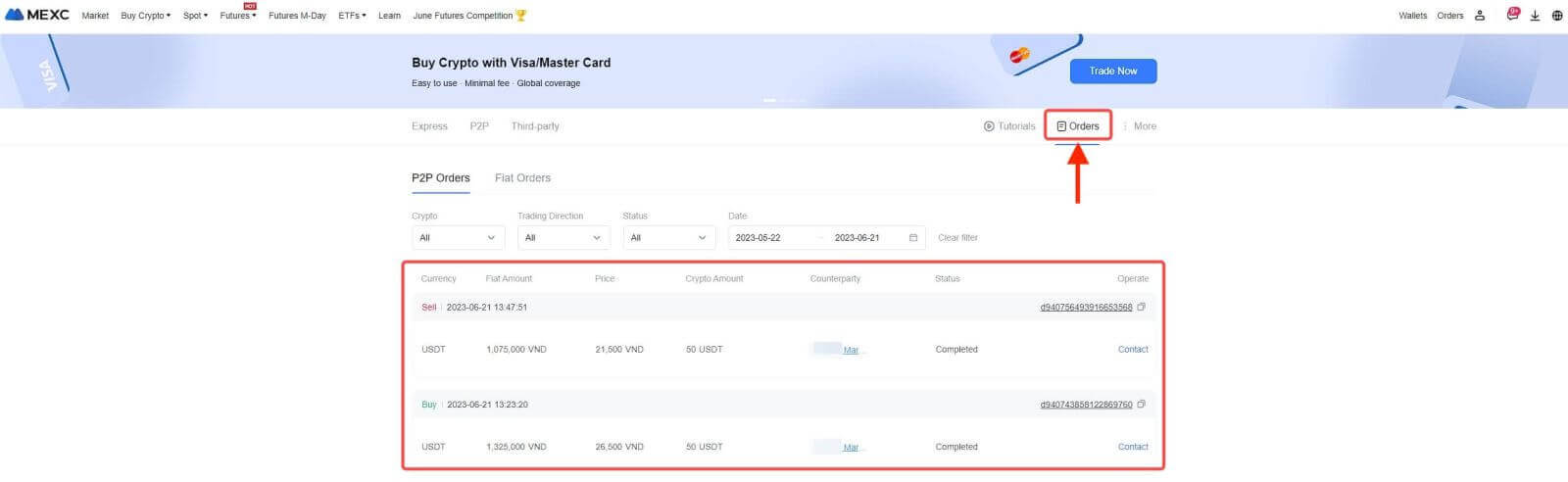Set start date field 2023-05-22
Image resolution: width=1568 pixels, height=482 pixels.
pyautogui.click(x=759, y=238)
